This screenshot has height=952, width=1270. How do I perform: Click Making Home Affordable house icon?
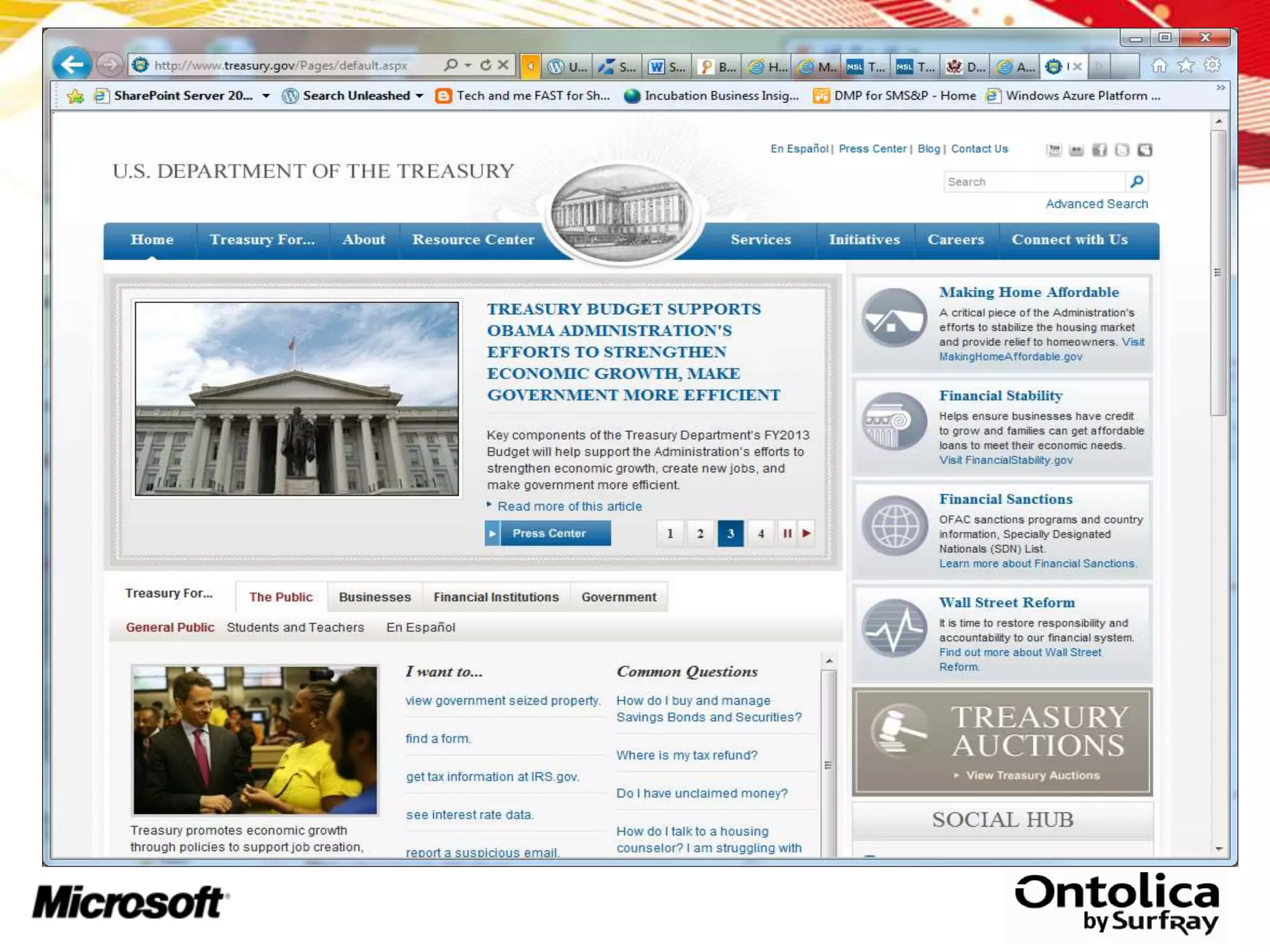pos(894,317)
